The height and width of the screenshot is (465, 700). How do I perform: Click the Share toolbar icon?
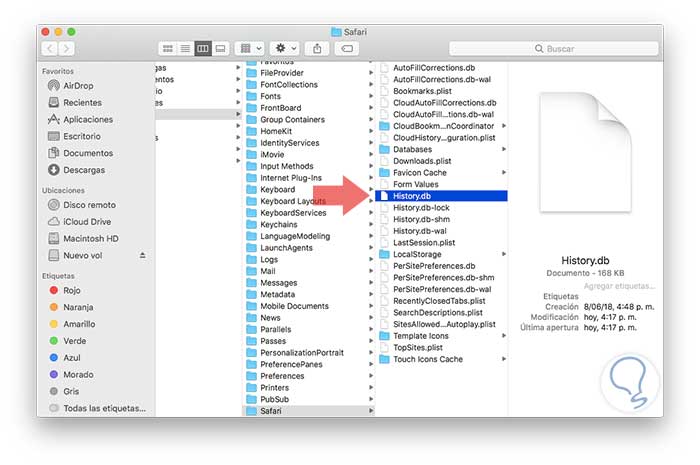pyautogui.click(x=317, y=49)
